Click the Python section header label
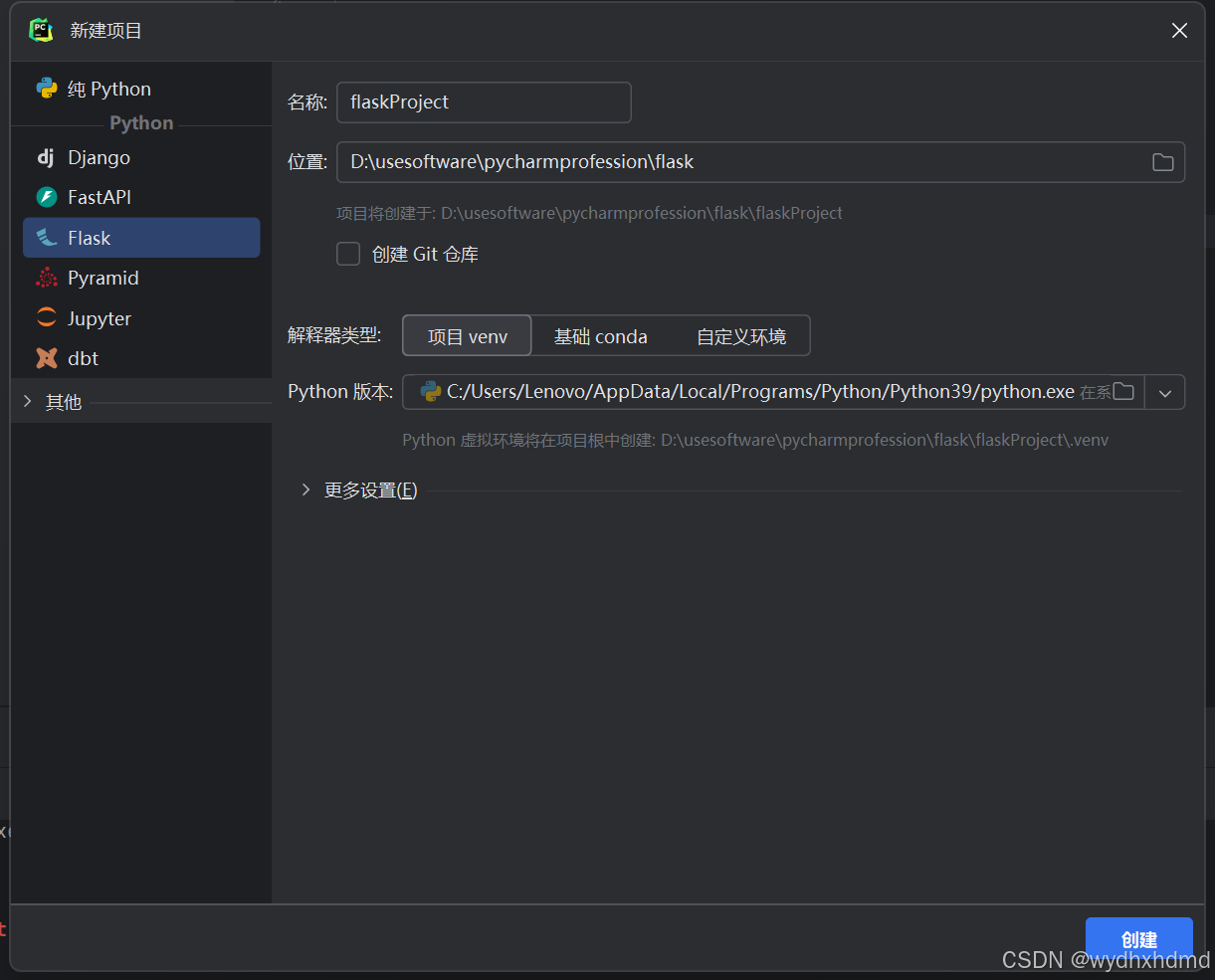 pyautogui.click(x=141, y=123)
